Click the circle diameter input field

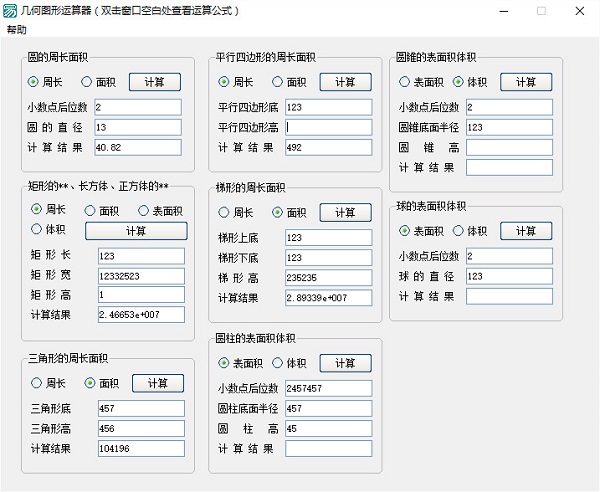click(x=138, y=127)
